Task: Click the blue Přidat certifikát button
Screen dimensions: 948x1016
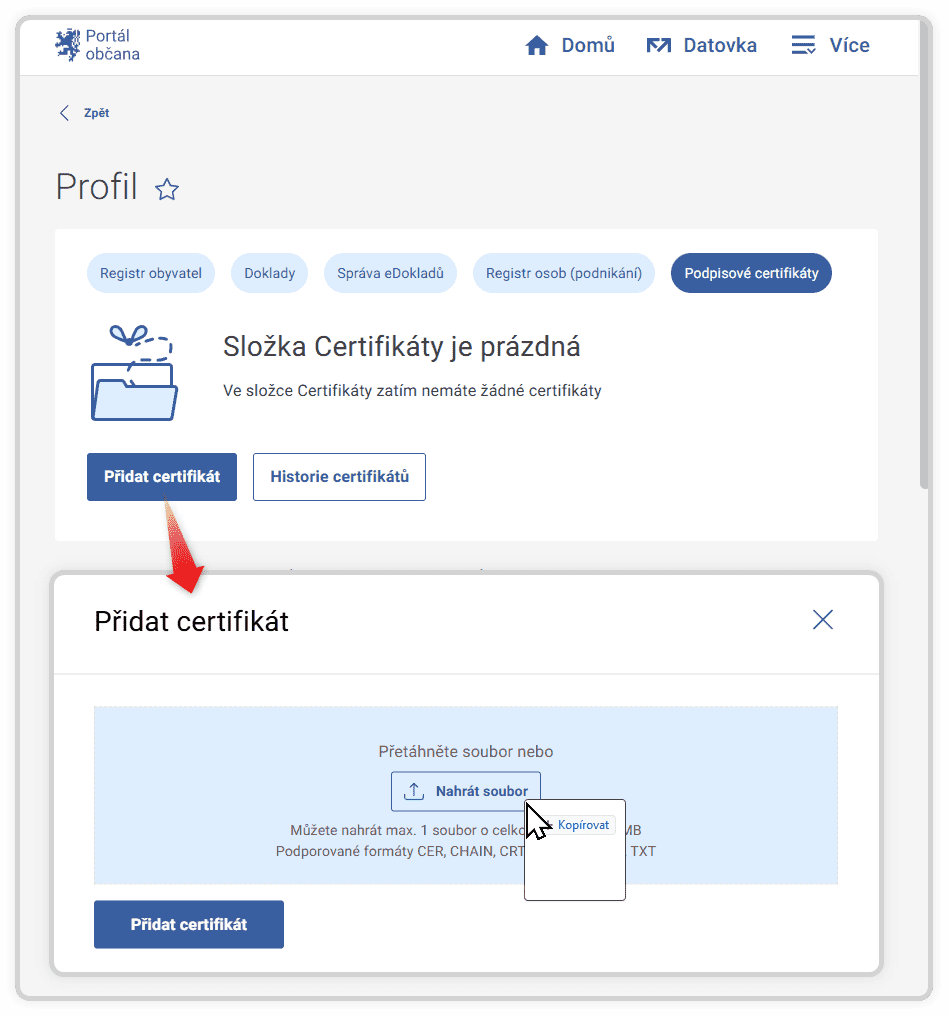Action: tap(161, 477)
